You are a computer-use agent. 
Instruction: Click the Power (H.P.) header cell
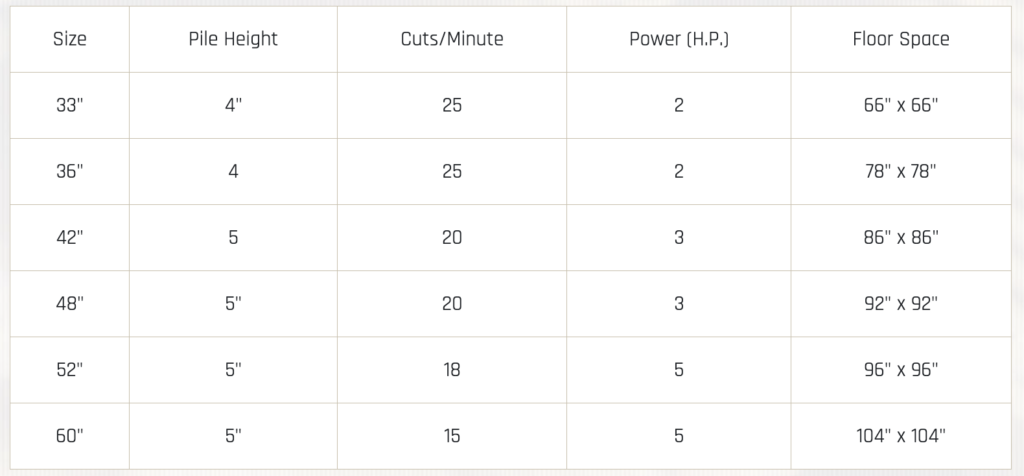point(678,40)
